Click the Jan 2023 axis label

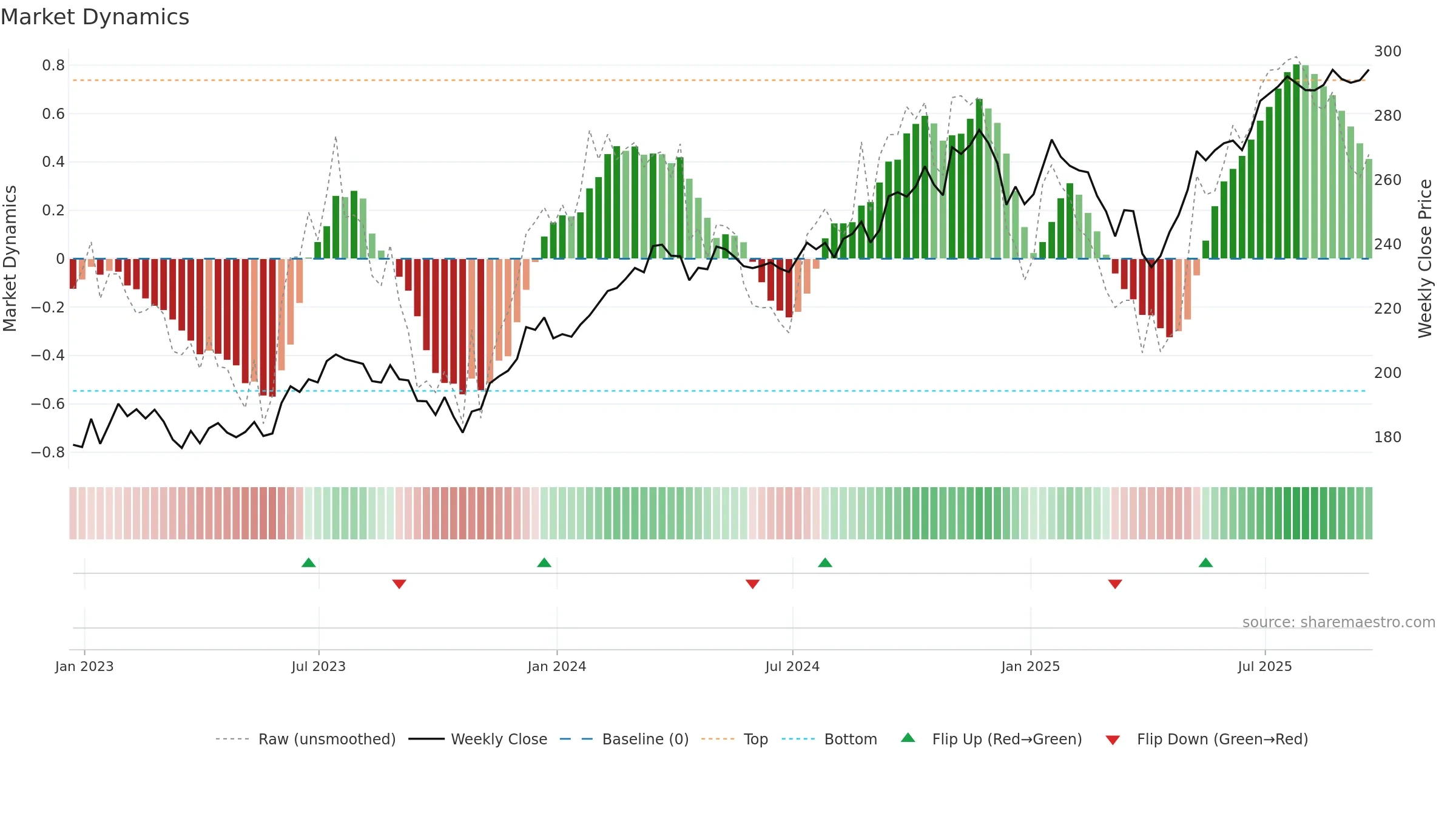pyautogui.click(x=84, y=666)
